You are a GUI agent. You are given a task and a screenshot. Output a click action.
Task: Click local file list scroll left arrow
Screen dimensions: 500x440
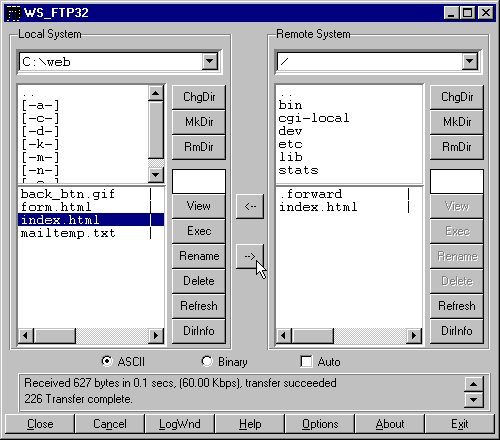[x=26, y=335]
